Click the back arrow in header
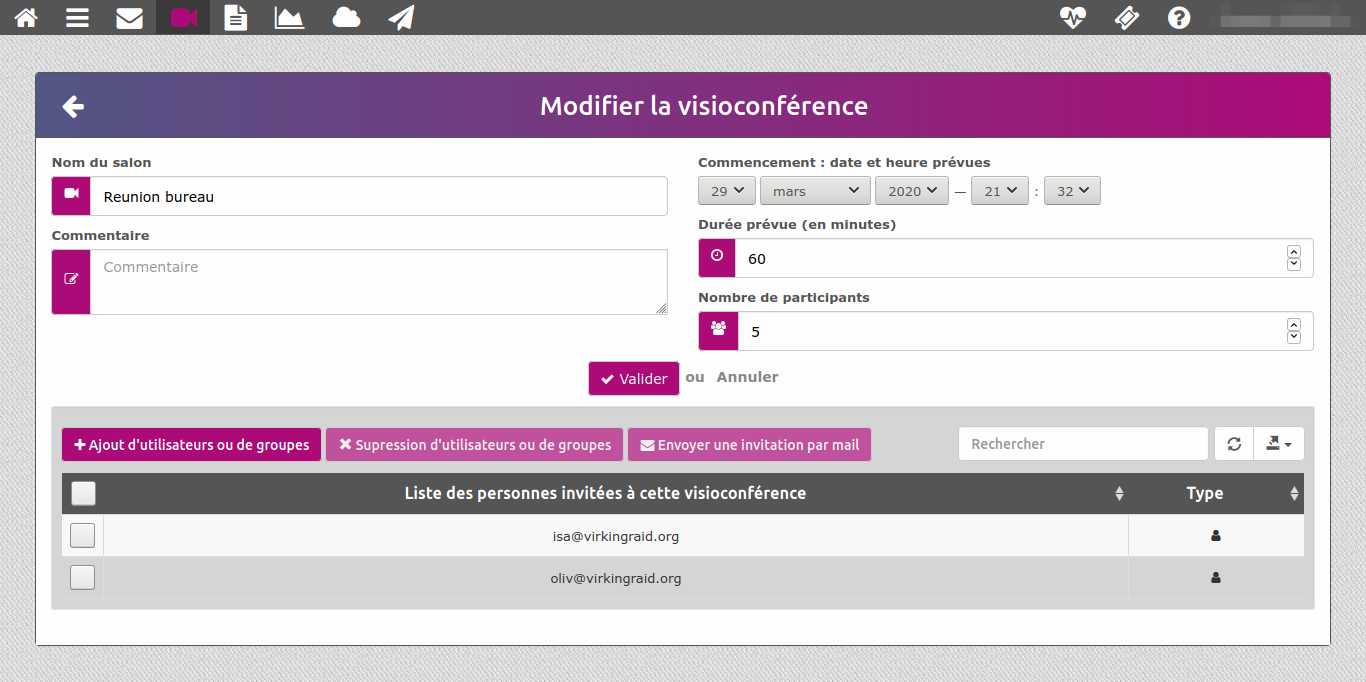The height and width of the screenshot is (682, 1366). click(x=73, y=106)
